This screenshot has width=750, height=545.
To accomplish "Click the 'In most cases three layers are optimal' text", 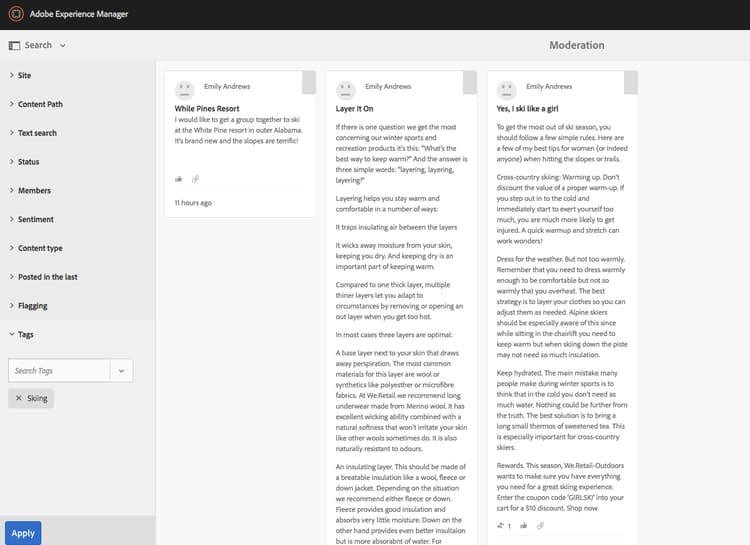I will point(394,335).
